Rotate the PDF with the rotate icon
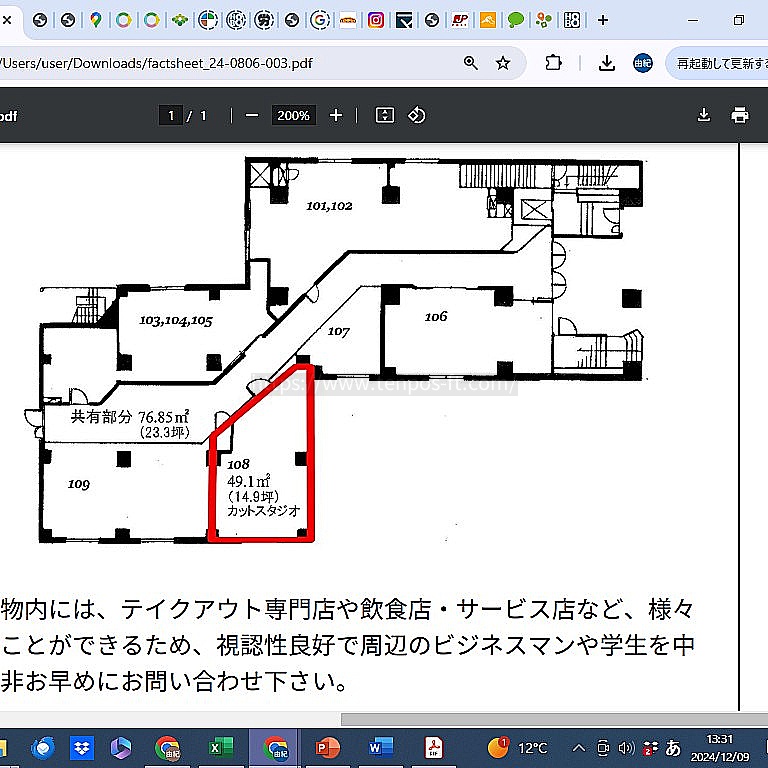Image resolution: width=768 pixels, height=768 pixels. point(417,116)
